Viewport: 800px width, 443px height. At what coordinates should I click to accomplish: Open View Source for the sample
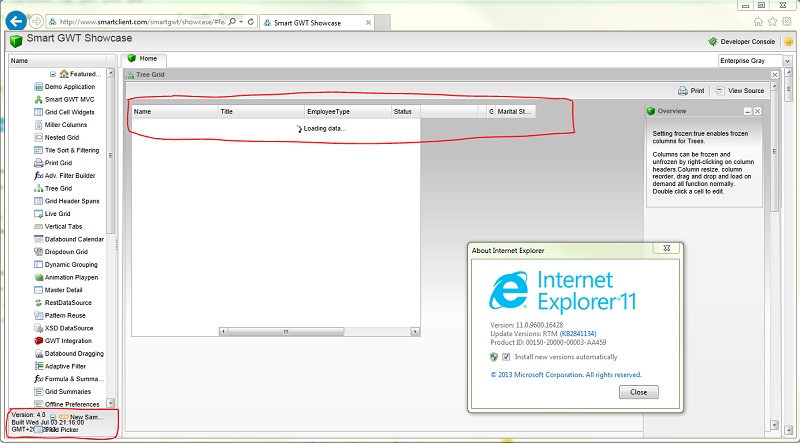tap(740, 91)
